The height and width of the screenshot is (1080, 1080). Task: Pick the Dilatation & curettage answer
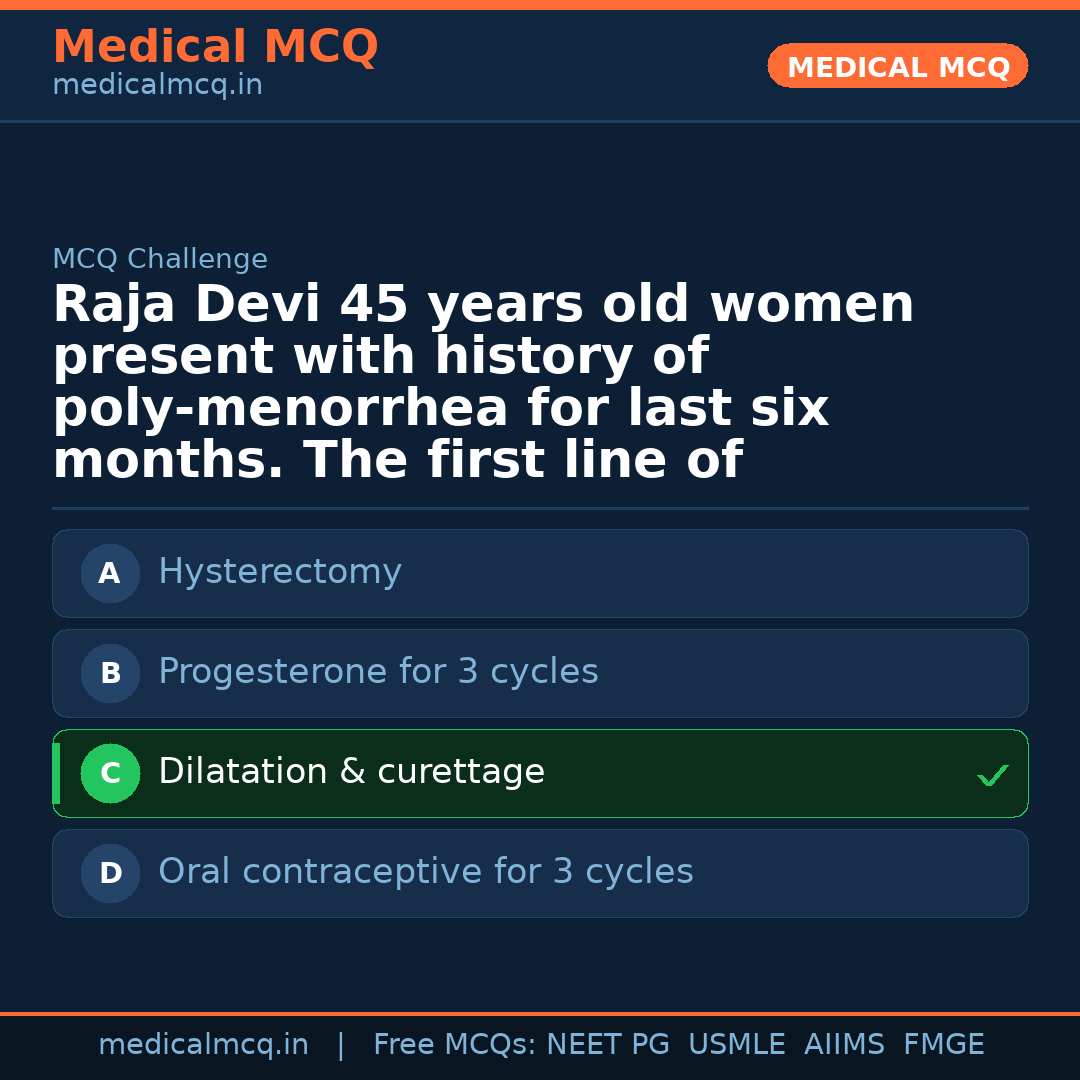351,772
